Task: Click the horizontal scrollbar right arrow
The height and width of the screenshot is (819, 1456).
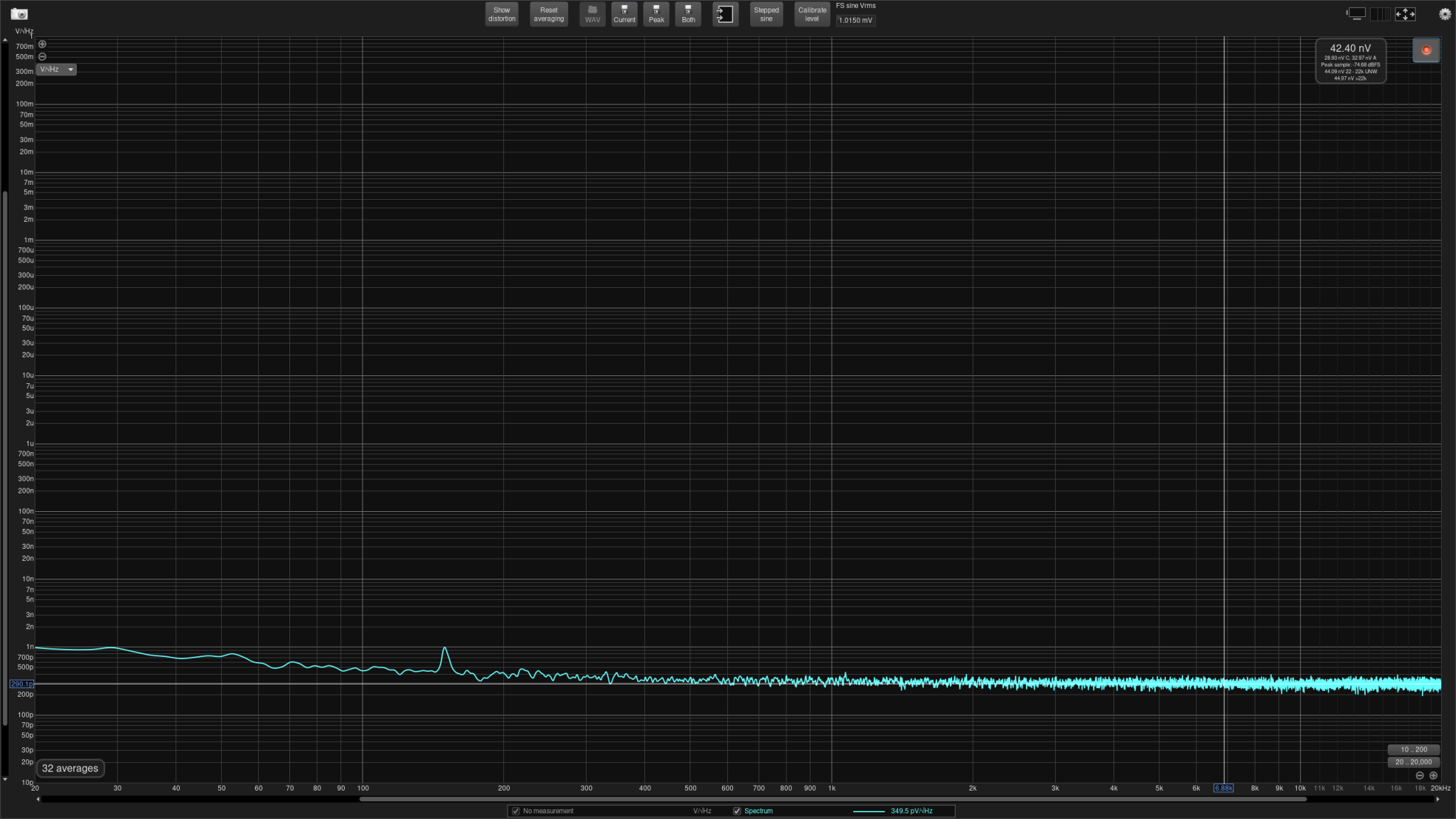Action: click(x=1438, y=799)
